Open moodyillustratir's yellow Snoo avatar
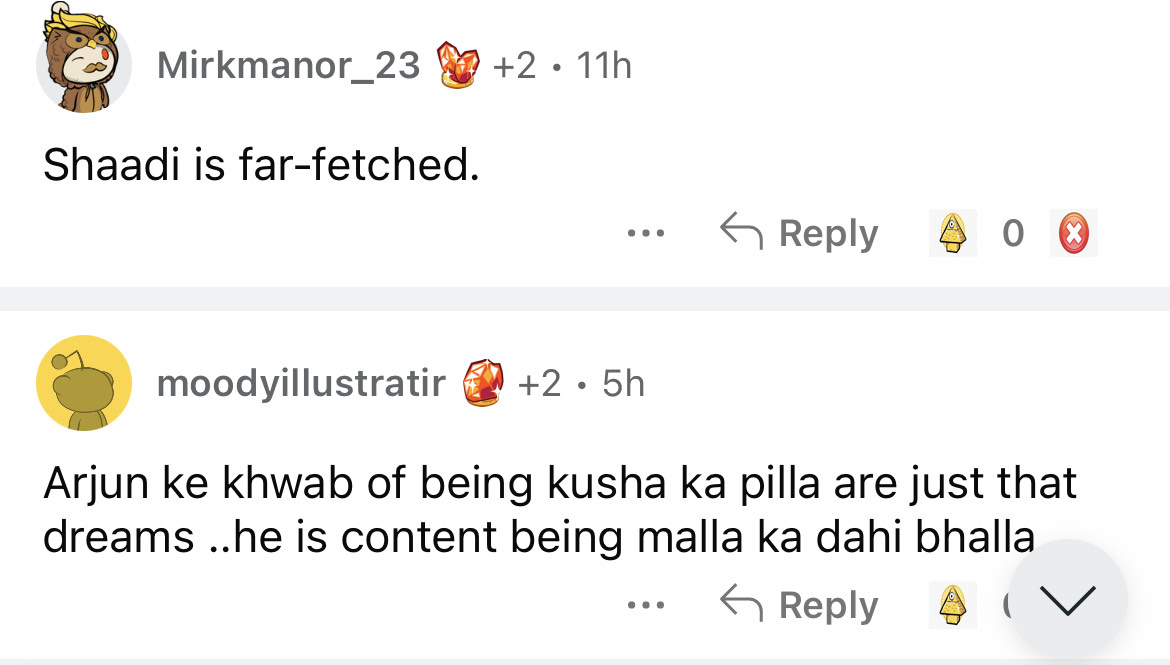Viewport: 1170px width, 665px height. click(84, 383)
